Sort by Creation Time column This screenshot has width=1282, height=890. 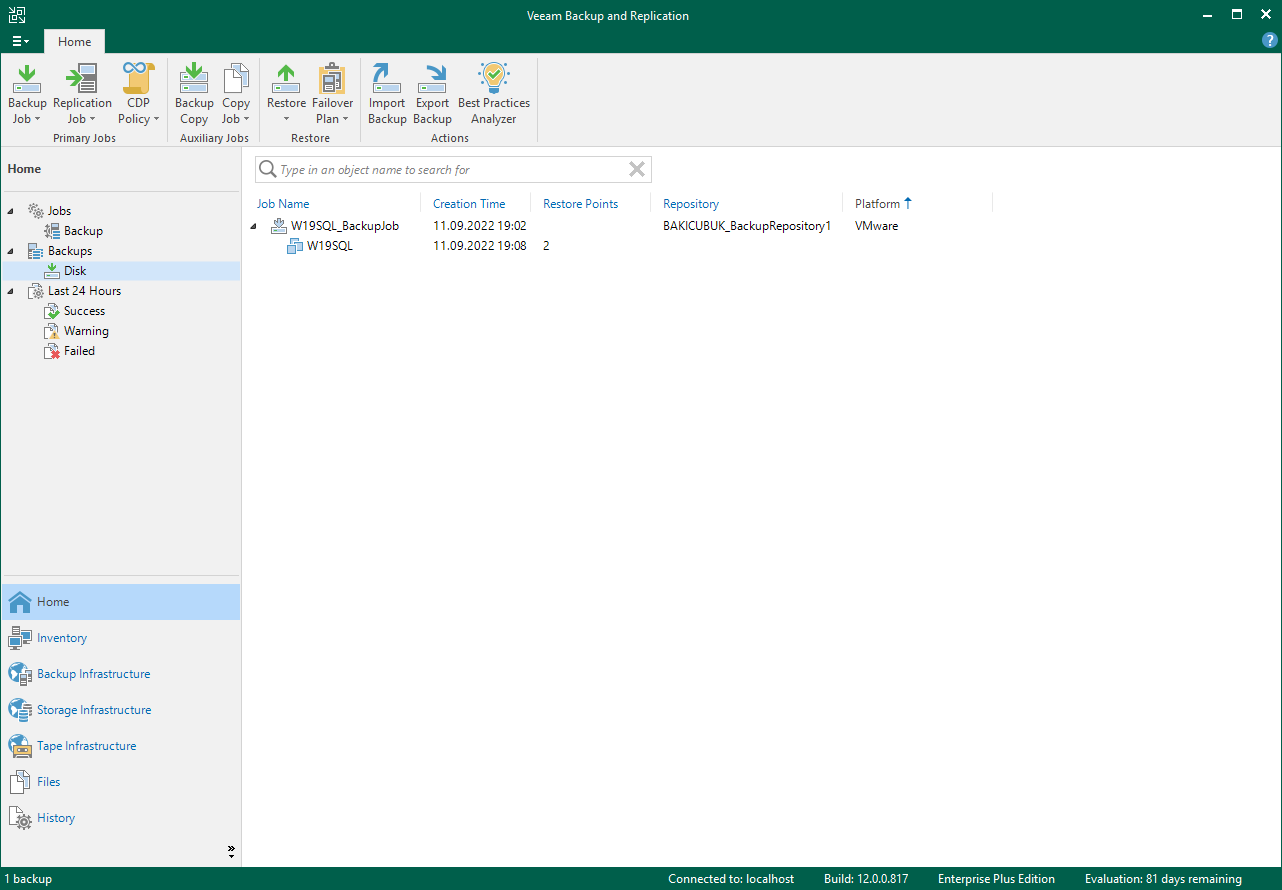tap(469, 204)
